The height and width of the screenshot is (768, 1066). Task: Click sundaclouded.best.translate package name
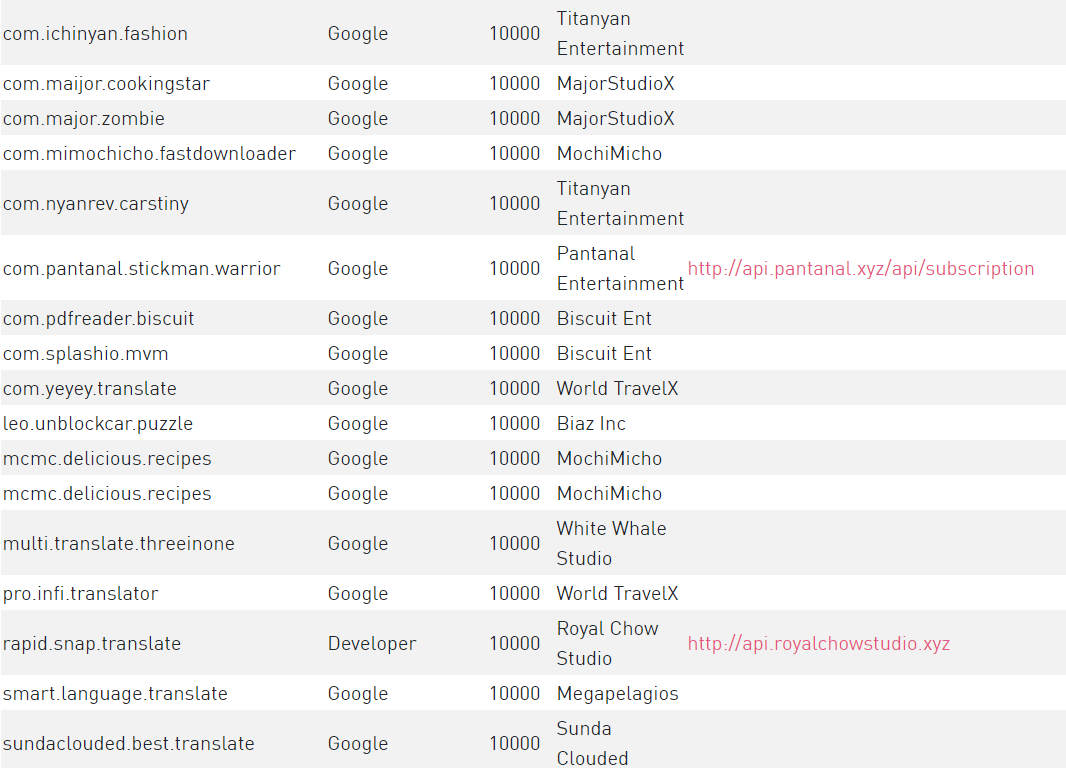tap(128, 744)
